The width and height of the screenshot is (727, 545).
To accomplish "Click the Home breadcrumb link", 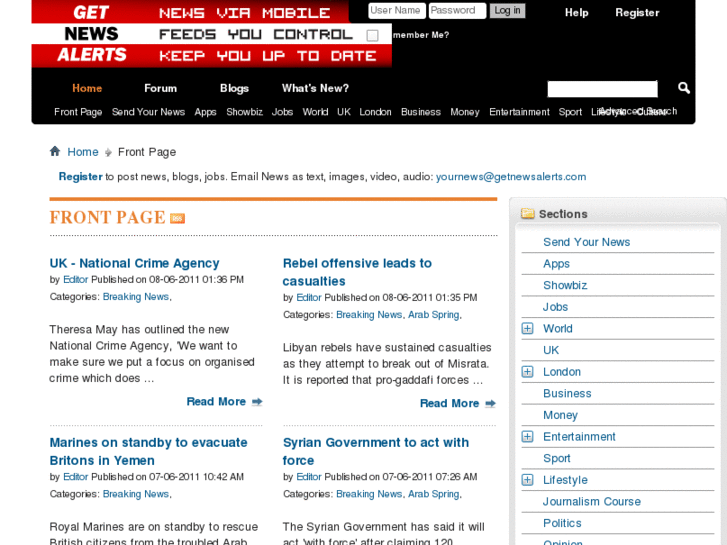I will 83,152.
